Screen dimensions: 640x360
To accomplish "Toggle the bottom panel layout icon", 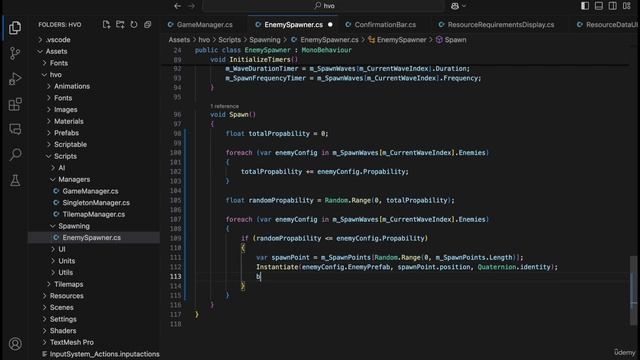I will pyautogui.click(x=599, y=6).
